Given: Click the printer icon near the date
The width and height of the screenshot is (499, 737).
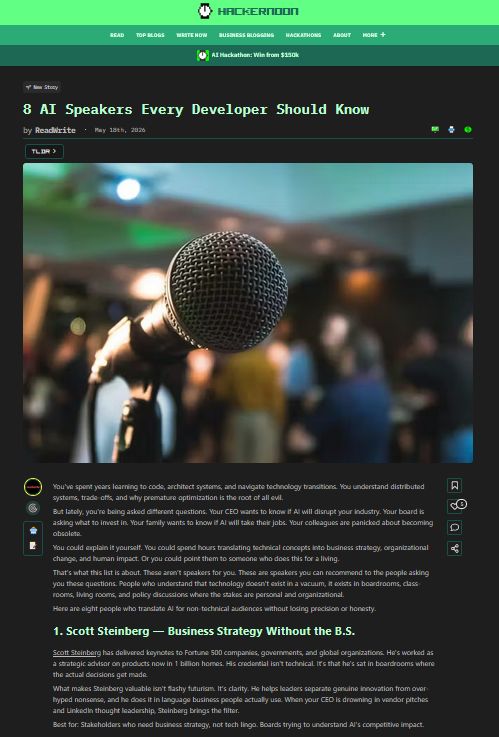Looking at the screenshot, I should point(452,130).
